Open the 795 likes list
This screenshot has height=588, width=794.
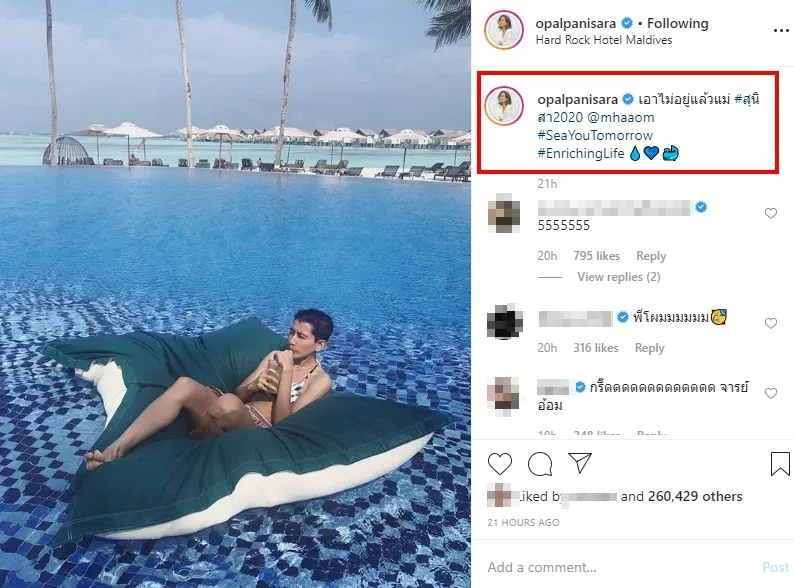click(596, 256)
